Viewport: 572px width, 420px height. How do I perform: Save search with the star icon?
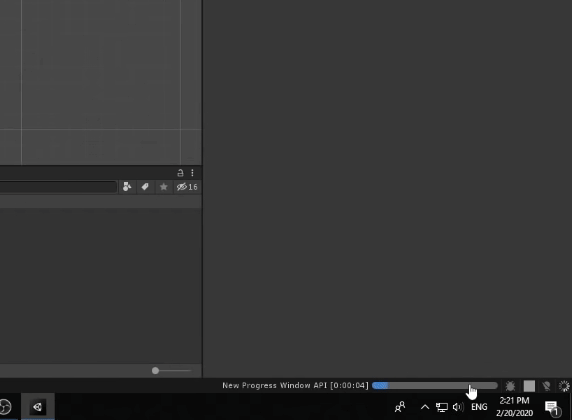tap(163, 187)
